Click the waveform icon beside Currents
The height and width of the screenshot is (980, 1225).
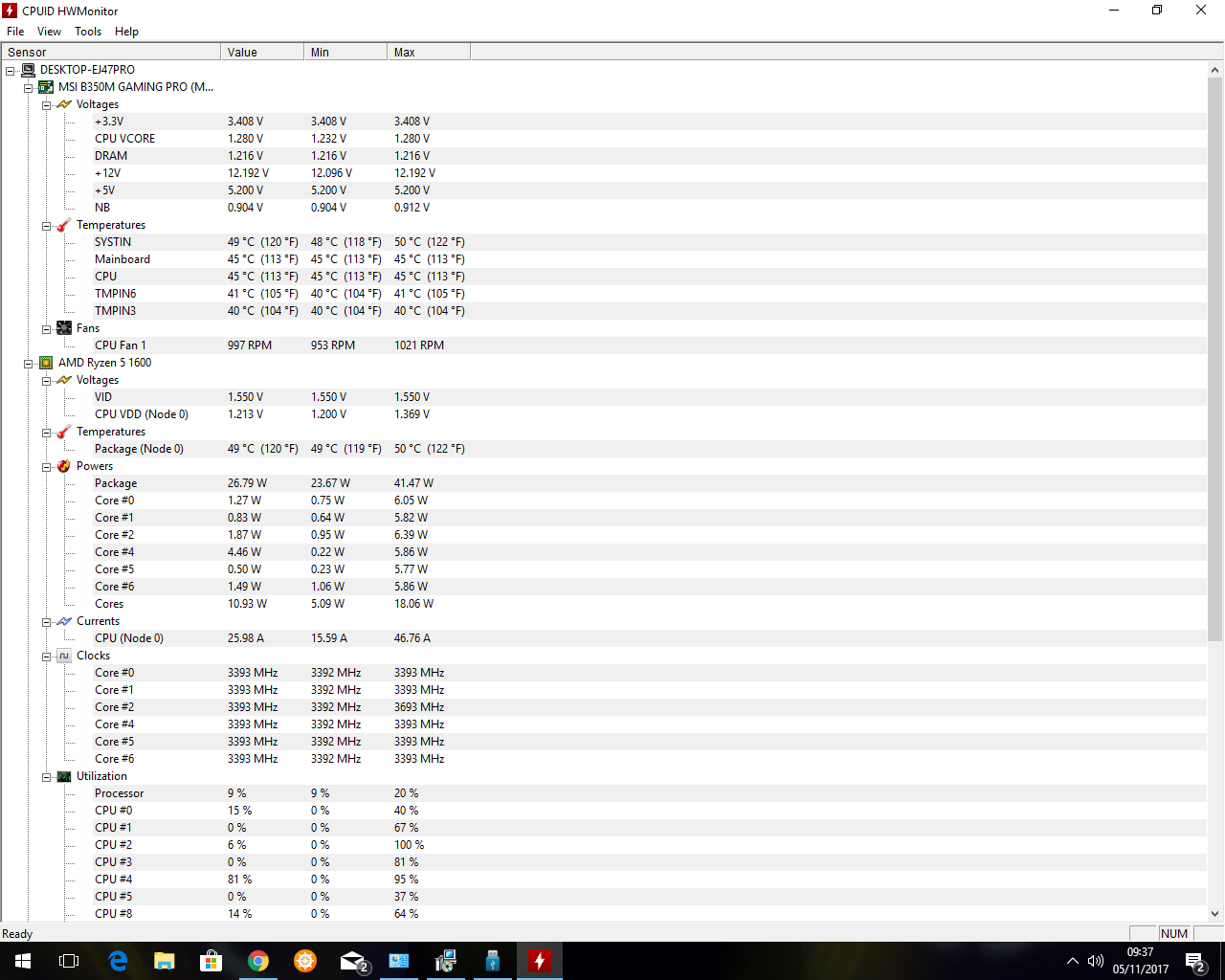[x=64, y=621]
